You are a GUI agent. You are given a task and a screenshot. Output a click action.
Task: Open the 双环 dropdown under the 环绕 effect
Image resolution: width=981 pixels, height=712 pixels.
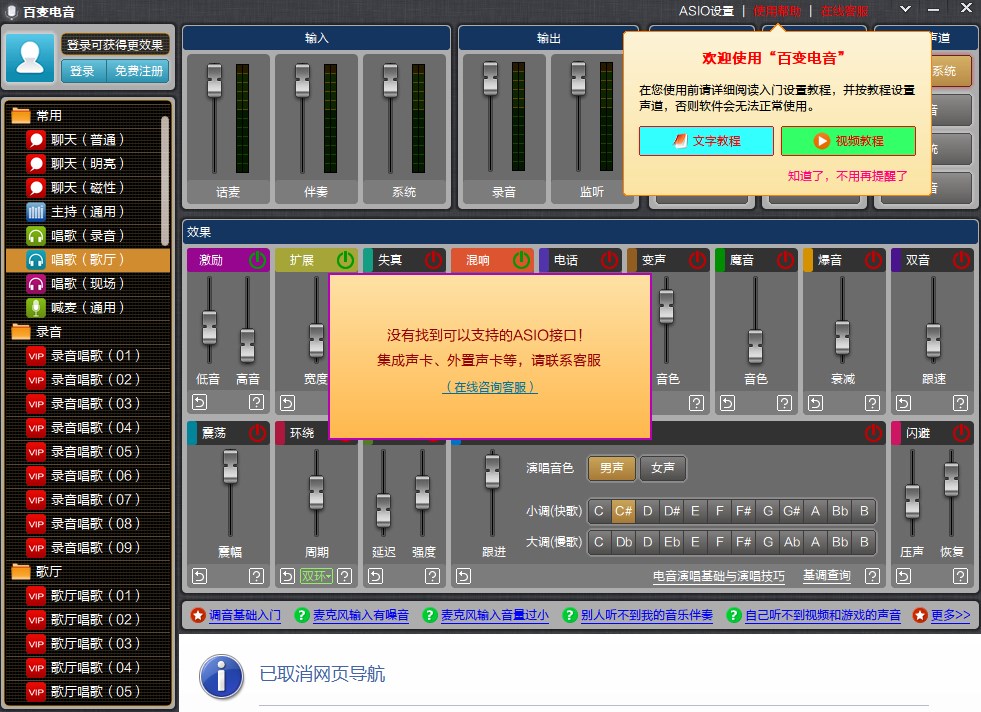[x=313, y=576]
